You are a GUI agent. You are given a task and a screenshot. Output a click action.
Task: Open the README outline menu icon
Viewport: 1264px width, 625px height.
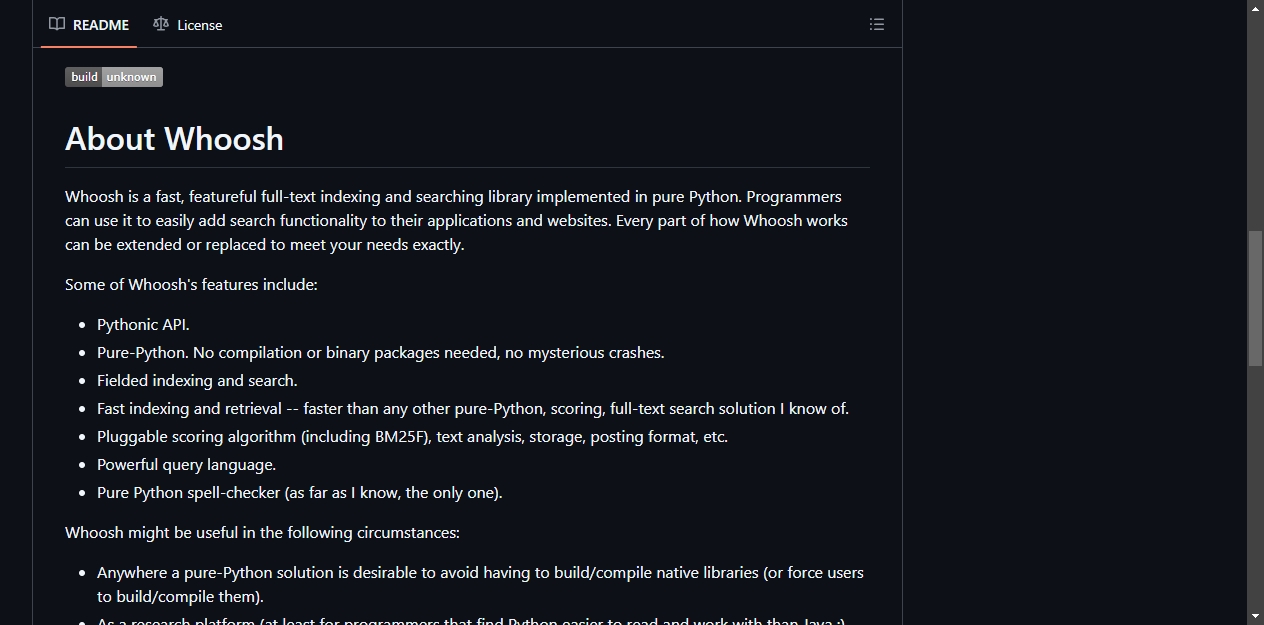click(x=877, y=25)
